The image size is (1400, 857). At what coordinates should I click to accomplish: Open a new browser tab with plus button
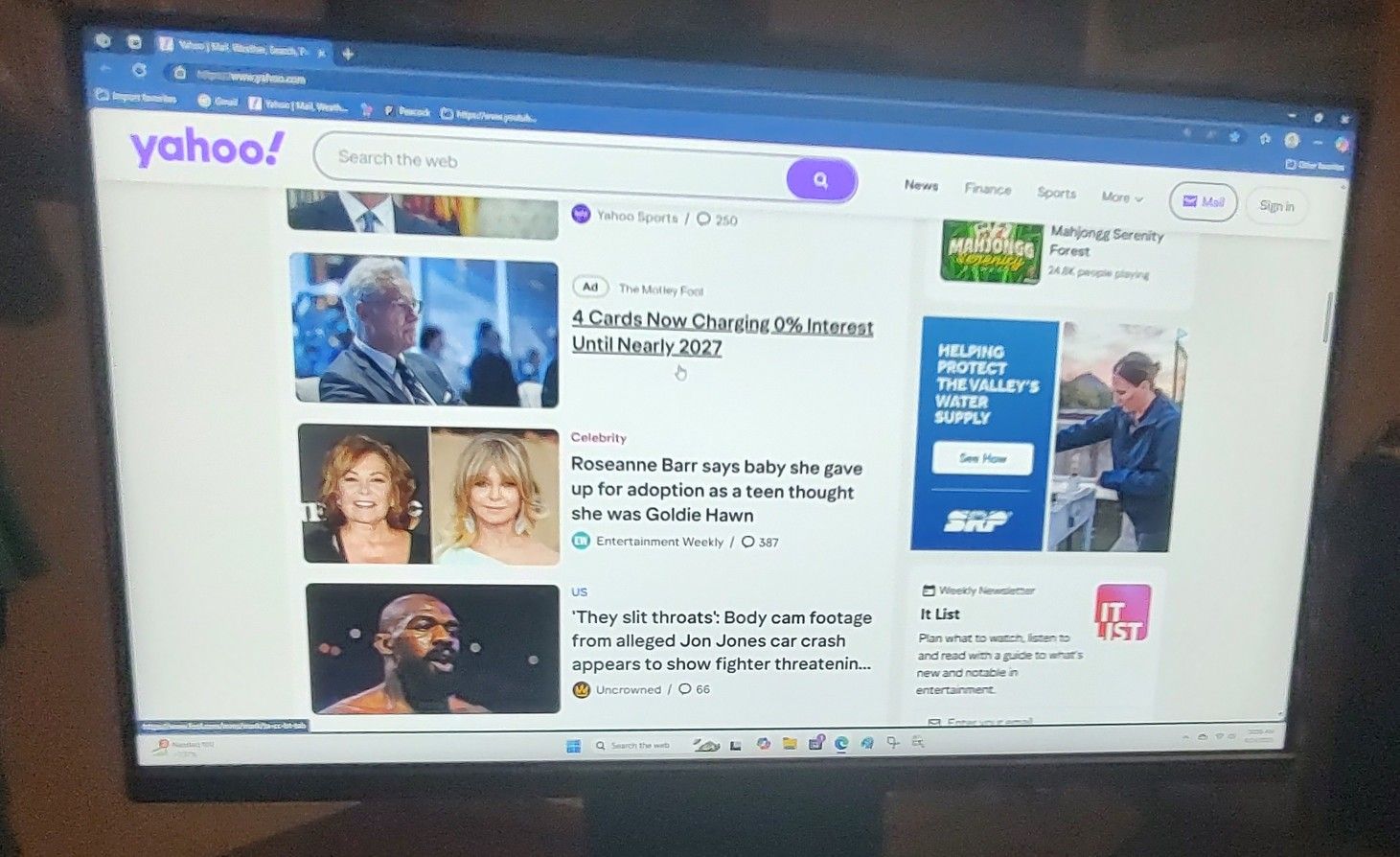[x=348, y=54]
